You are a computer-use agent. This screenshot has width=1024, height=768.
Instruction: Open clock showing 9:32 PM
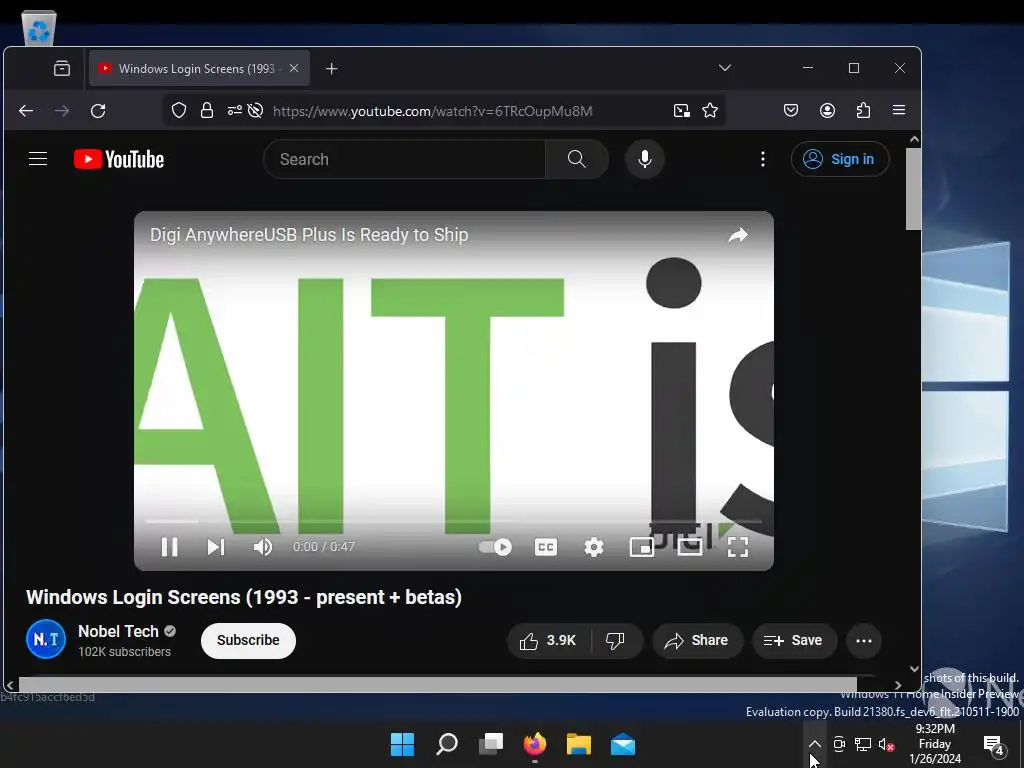coord(935,743)
